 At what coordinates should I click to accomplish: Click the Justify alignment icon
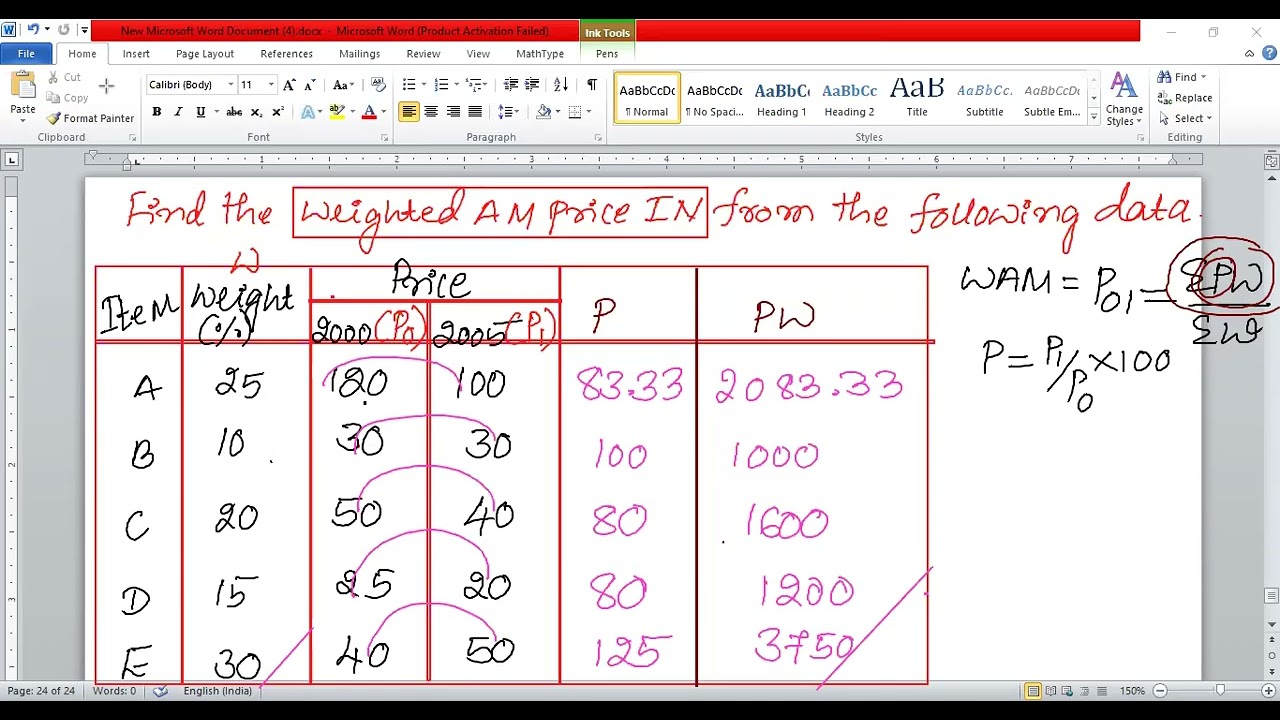coord(475,112)
